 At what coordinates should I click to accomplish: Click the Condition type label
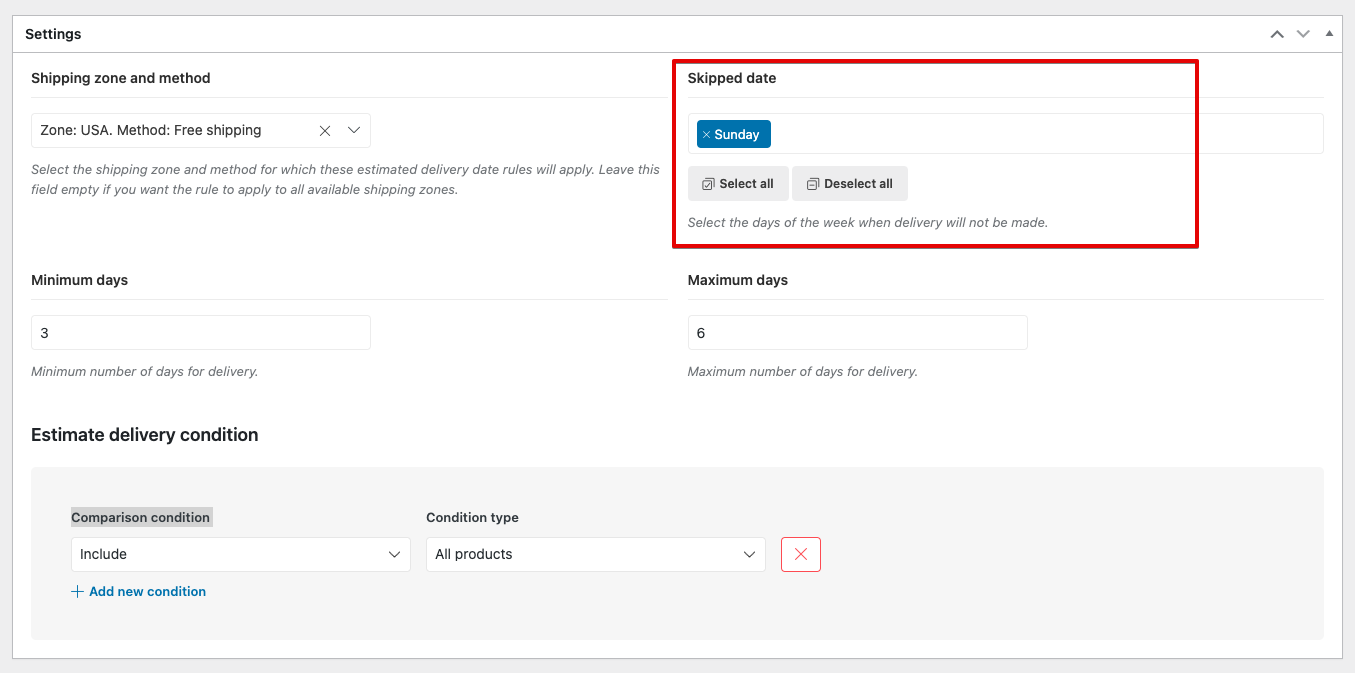(472, 517)
